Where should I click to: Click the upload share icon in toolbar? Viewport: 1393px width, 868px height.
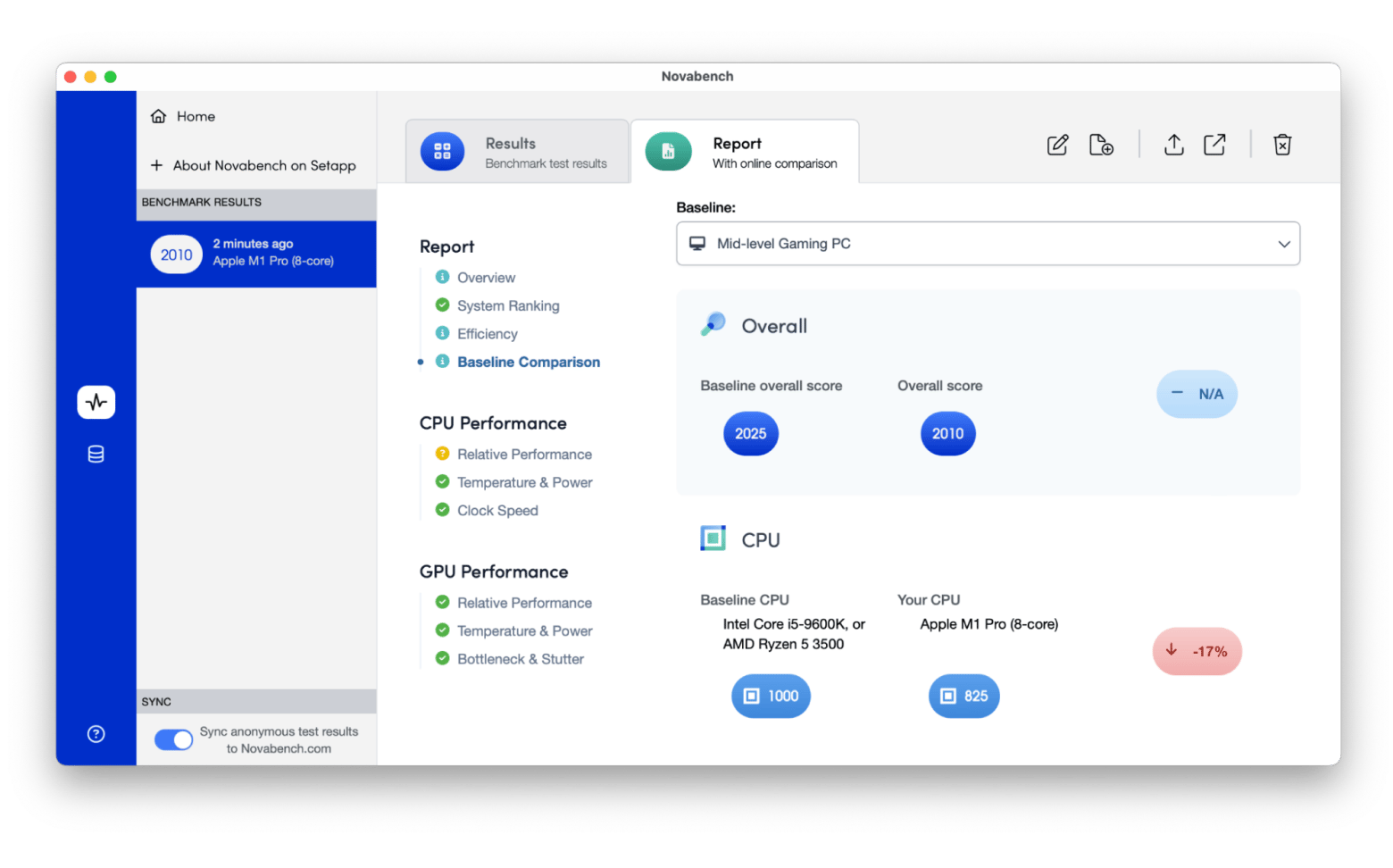click(x=1174, y=145)
